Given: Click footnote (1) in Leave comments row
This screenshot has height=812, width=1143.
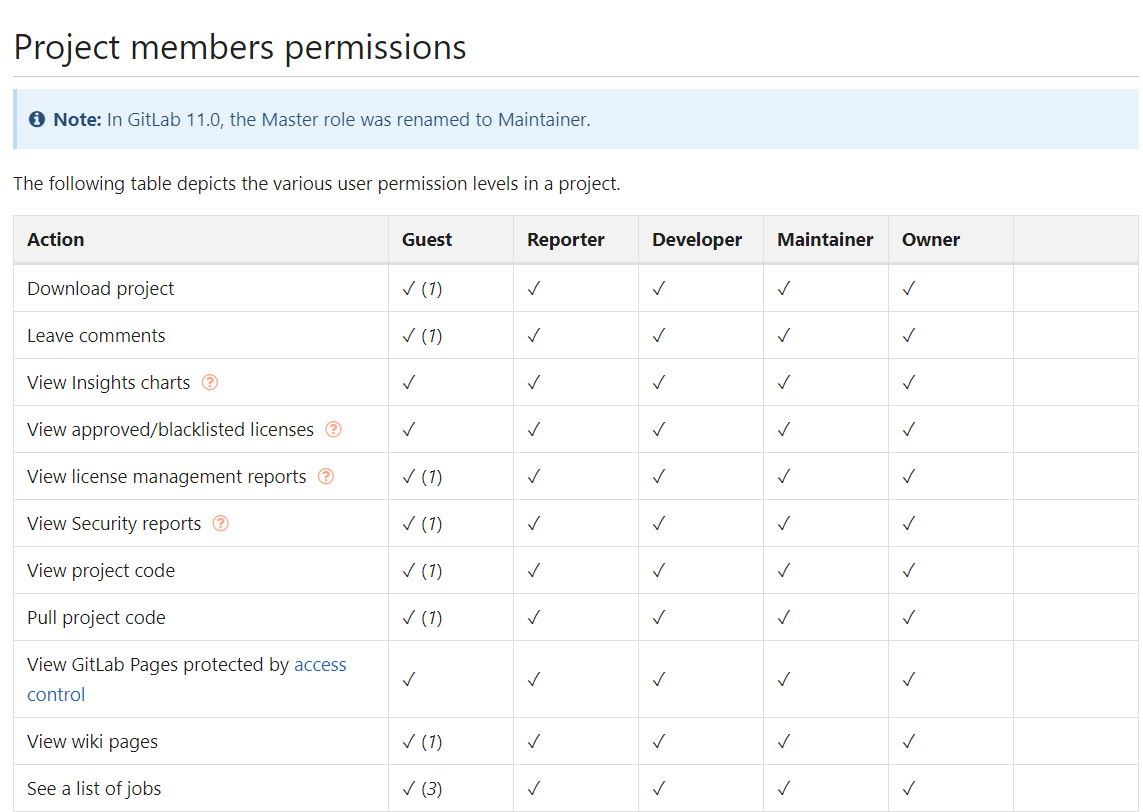Looking at the screenshot, I should (x=431, y=335).
